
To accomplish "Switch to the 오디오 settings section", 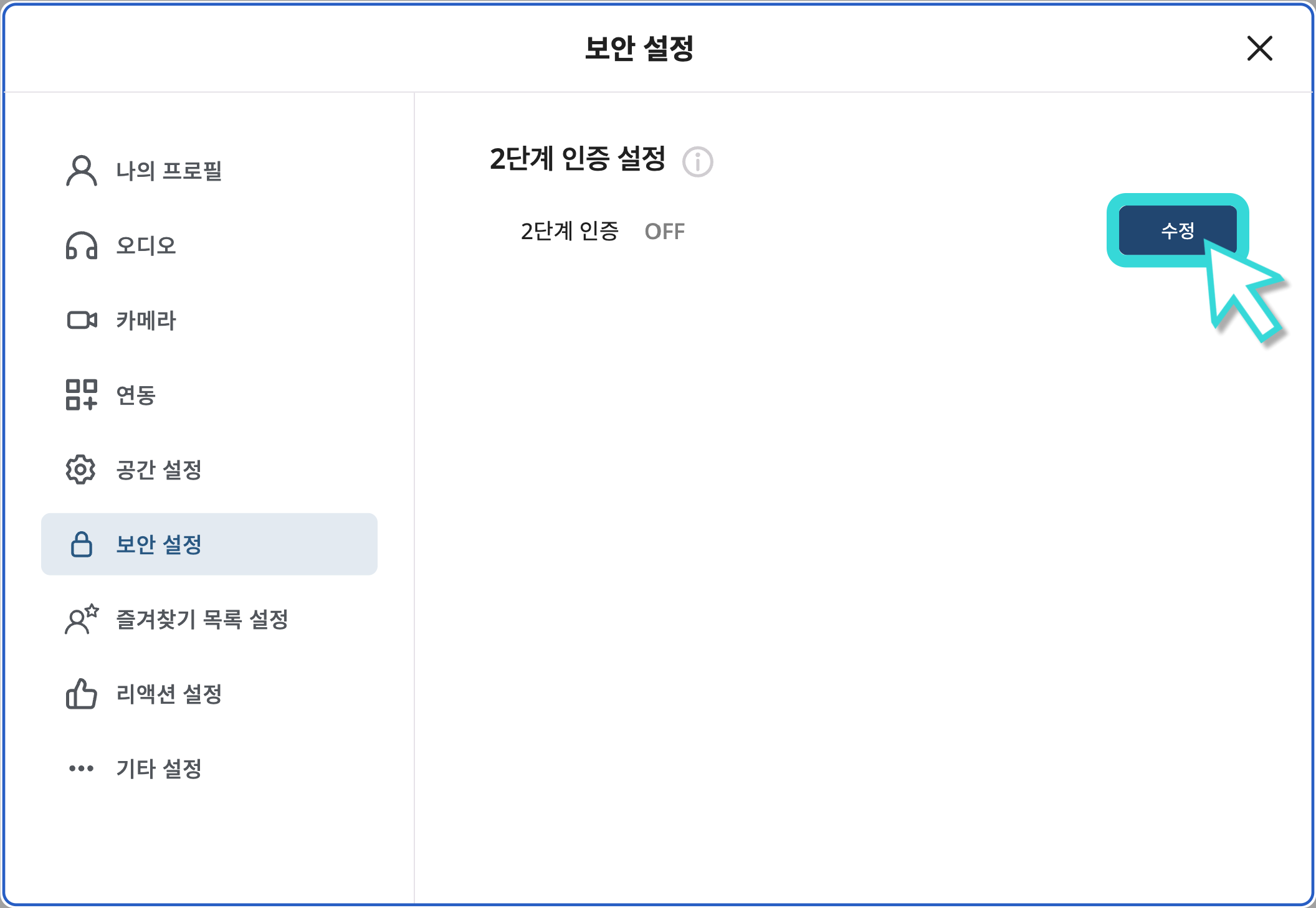I will (x=145, y=246).
